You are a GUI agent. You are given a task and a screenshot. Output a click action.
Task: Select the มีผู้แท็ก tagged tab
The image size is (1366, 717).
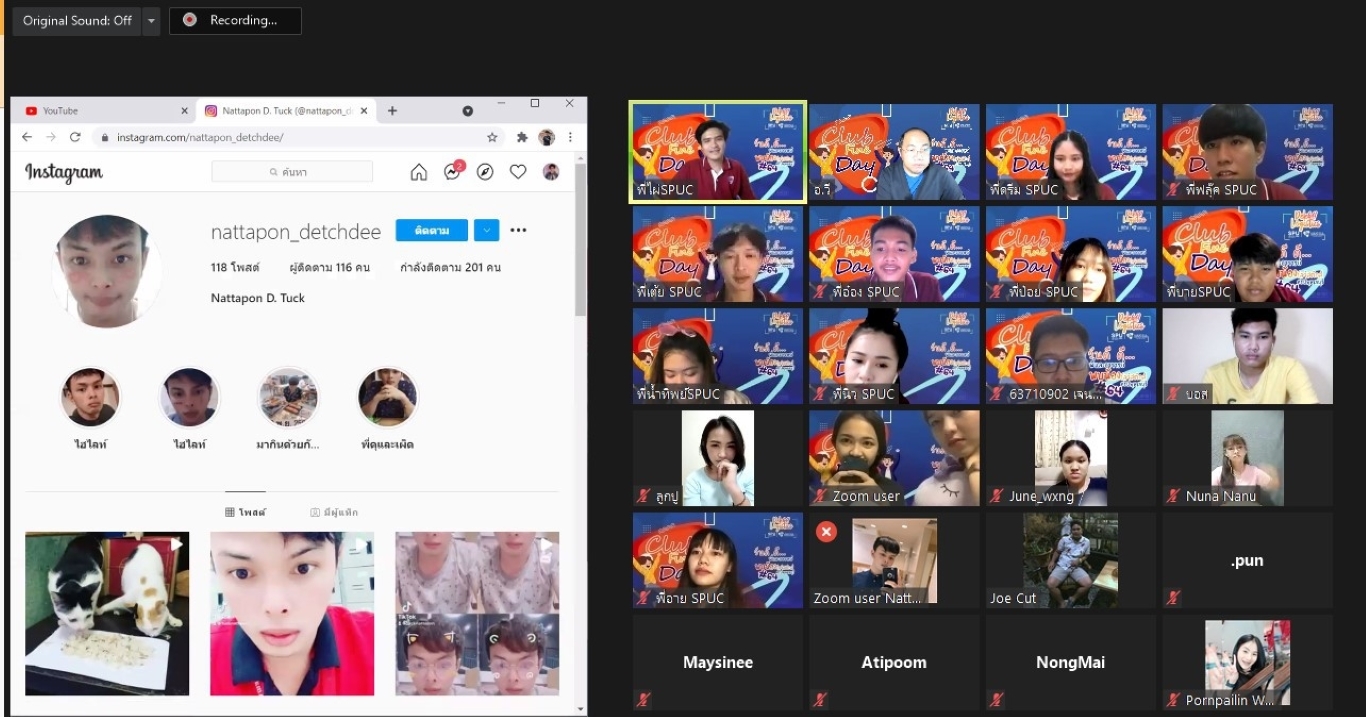(x=334, y=512)
